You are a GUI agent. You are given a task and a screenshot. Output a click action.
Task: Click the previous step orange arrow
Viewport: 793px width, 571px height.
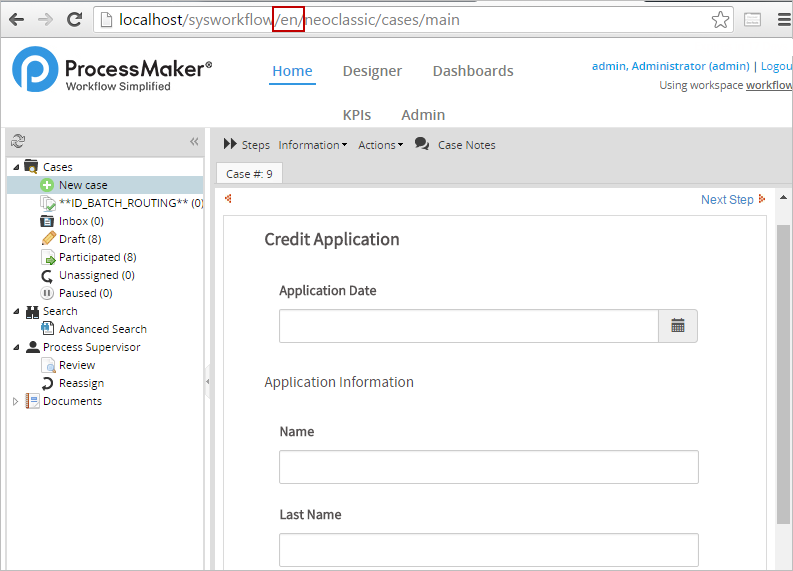(x=228, y=199)
